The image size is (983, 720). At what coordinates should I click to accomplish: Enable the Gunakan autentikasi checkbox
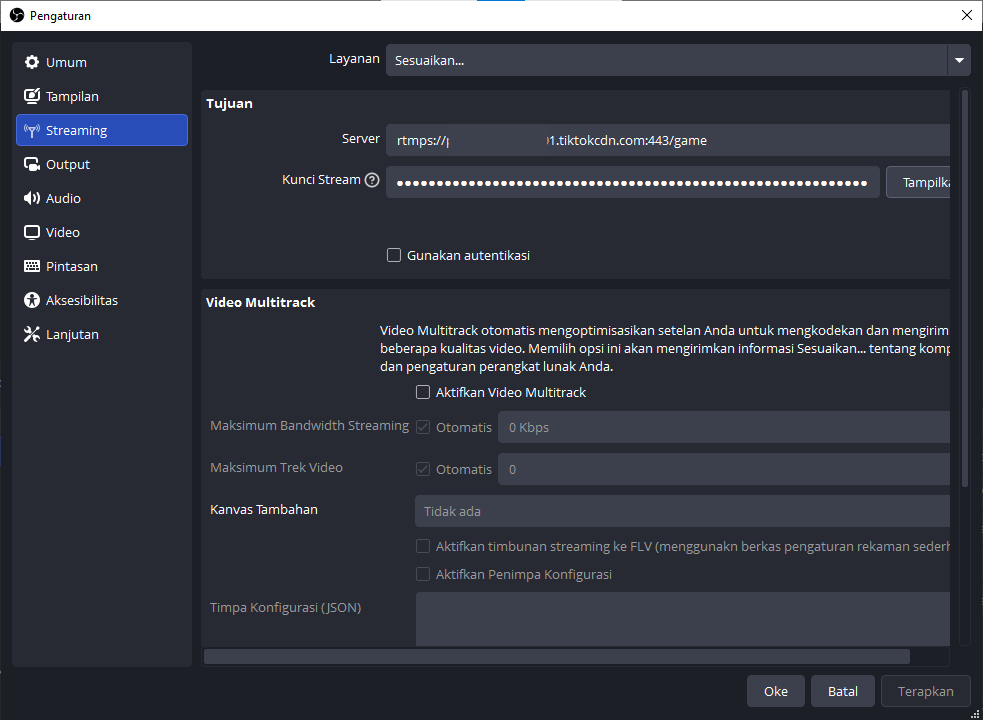click(x=394, y=255)
